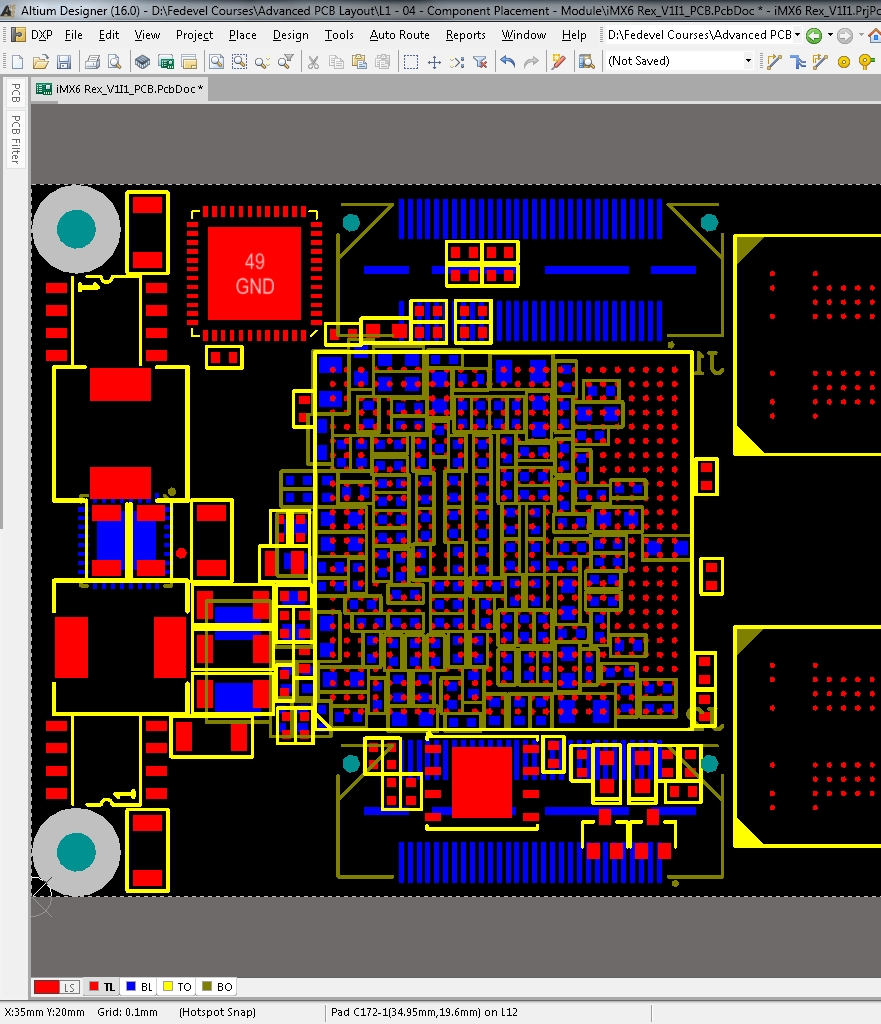Click the red 49 GND center pad

(254, 274)
